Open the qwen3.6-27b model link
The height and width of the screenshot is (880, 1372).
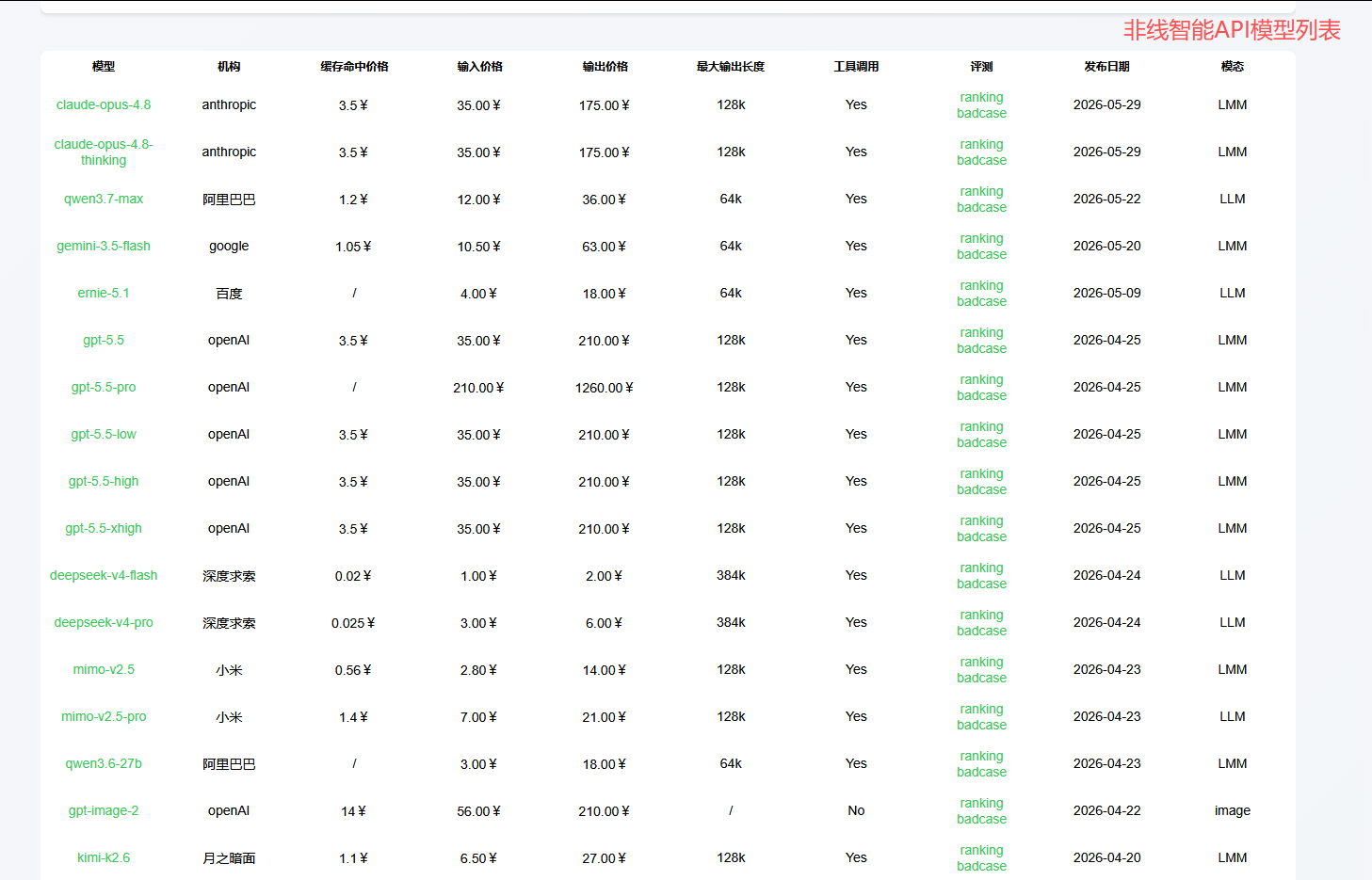(104, 763)
